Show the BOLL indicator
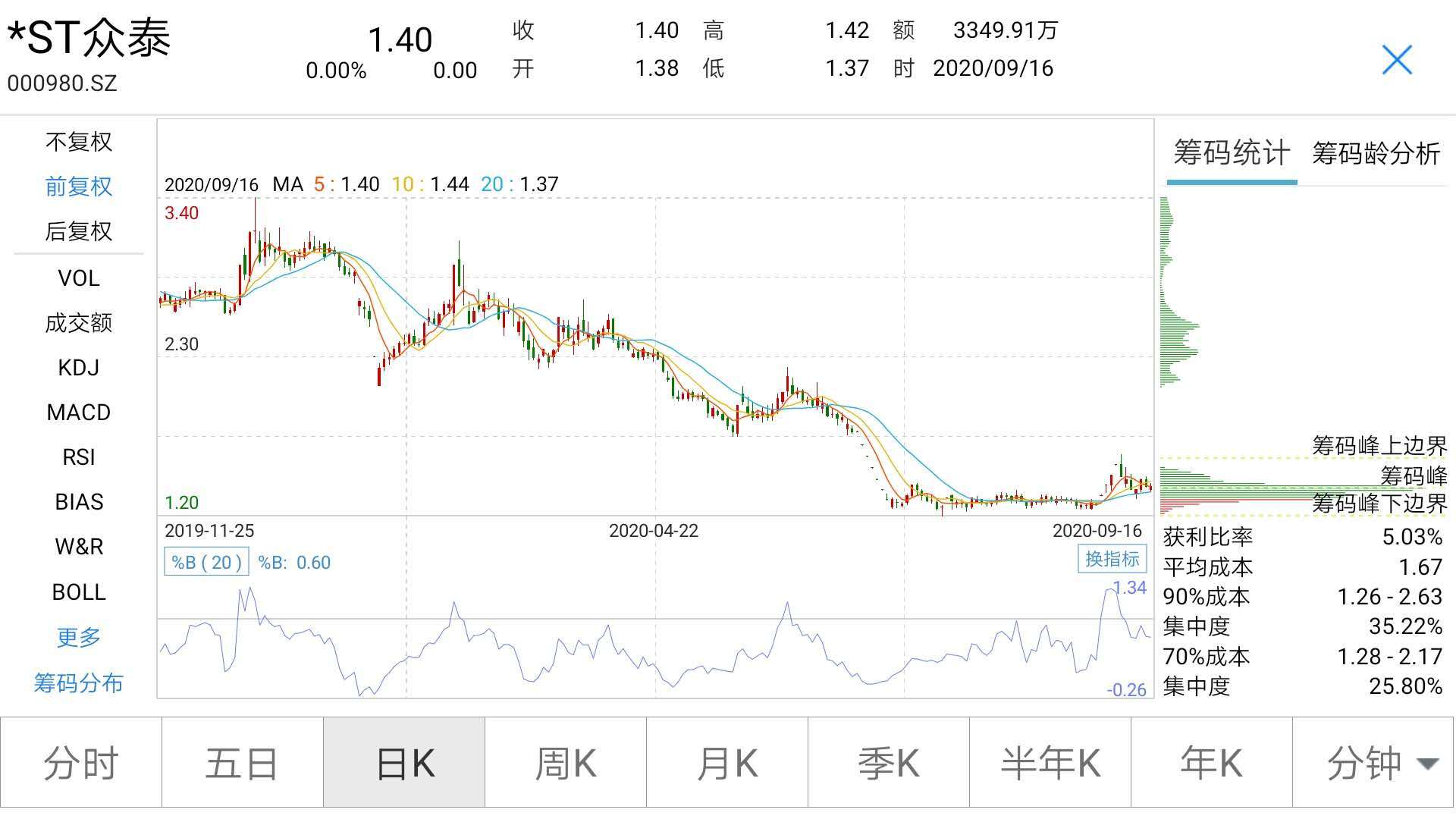 pyautogui.click(x=78, y=591)
